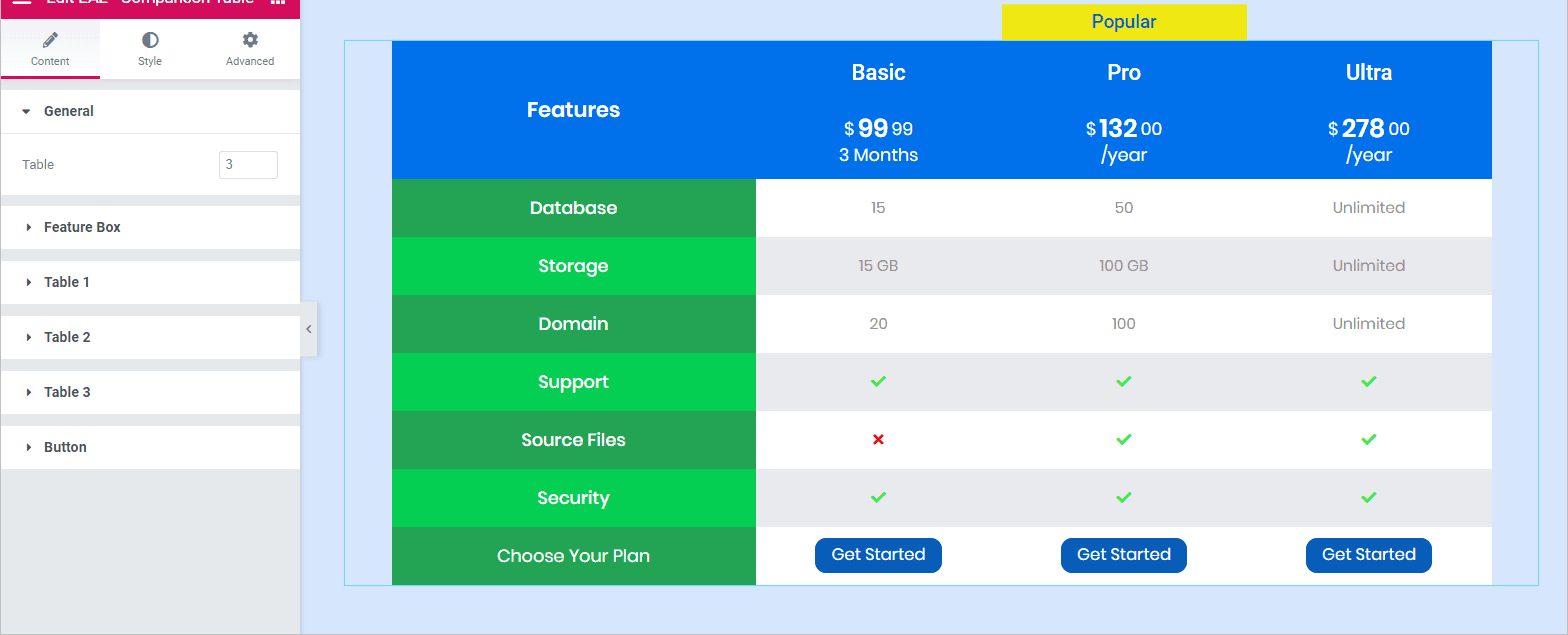This screenshot has height=635, width=1568.
Task: Expand the Feature Box section
Action: pyautogui.click(x=150, y=227)
